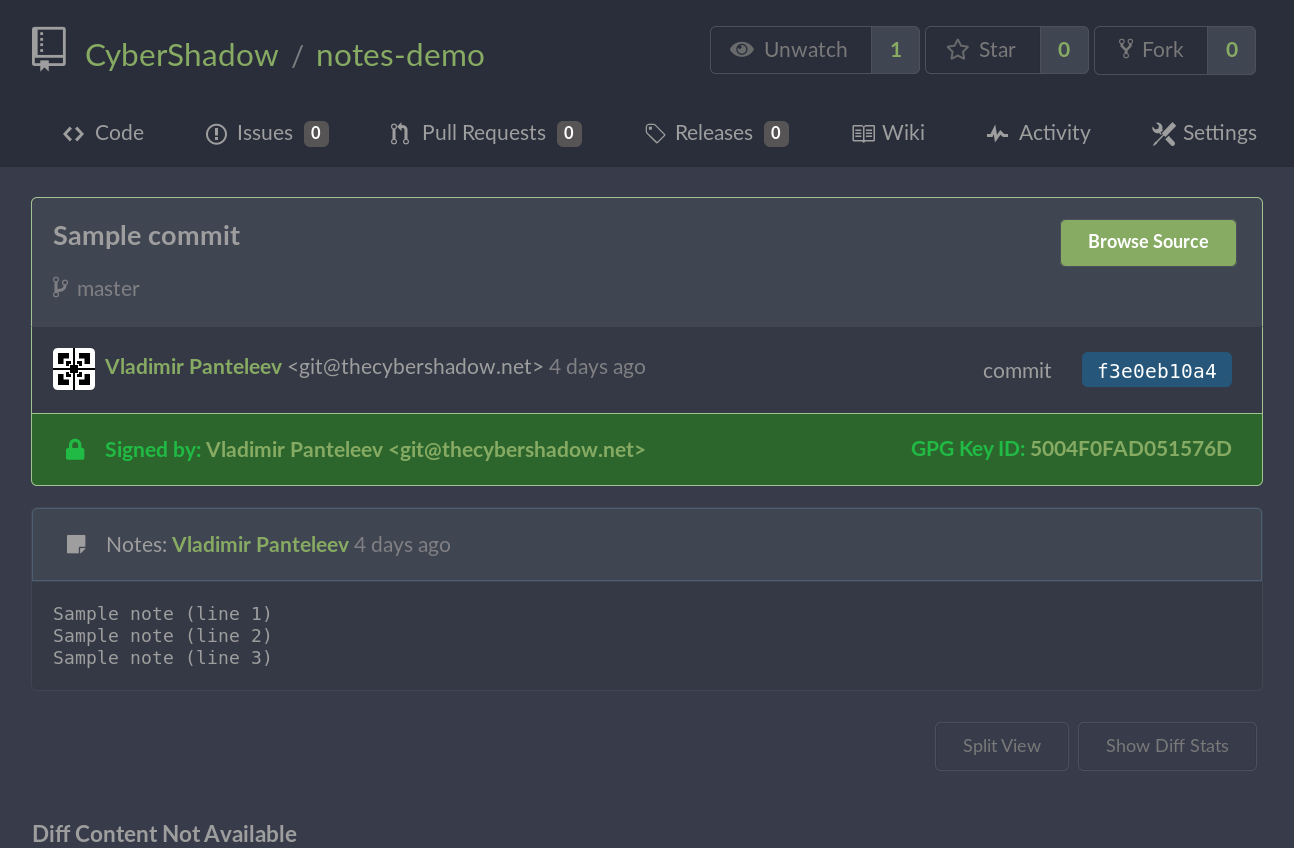This screenshot has width=1294, height=848.
Task: Select the master branch label
Action: click(x=108, y=289)
